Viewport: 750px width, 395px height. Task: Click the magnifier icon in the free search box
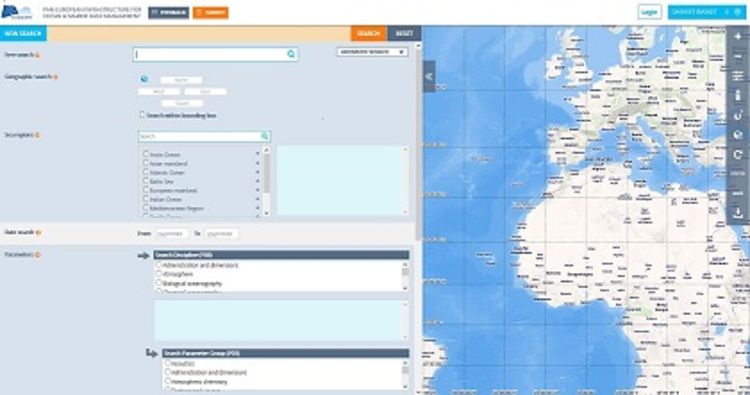[291, 55]
